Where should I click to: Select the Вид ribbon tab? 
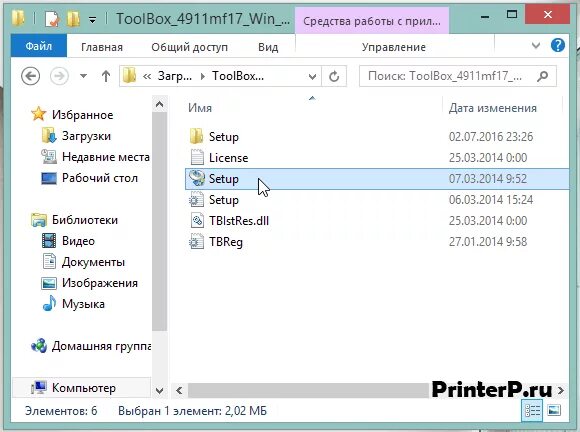coord(268,47)
